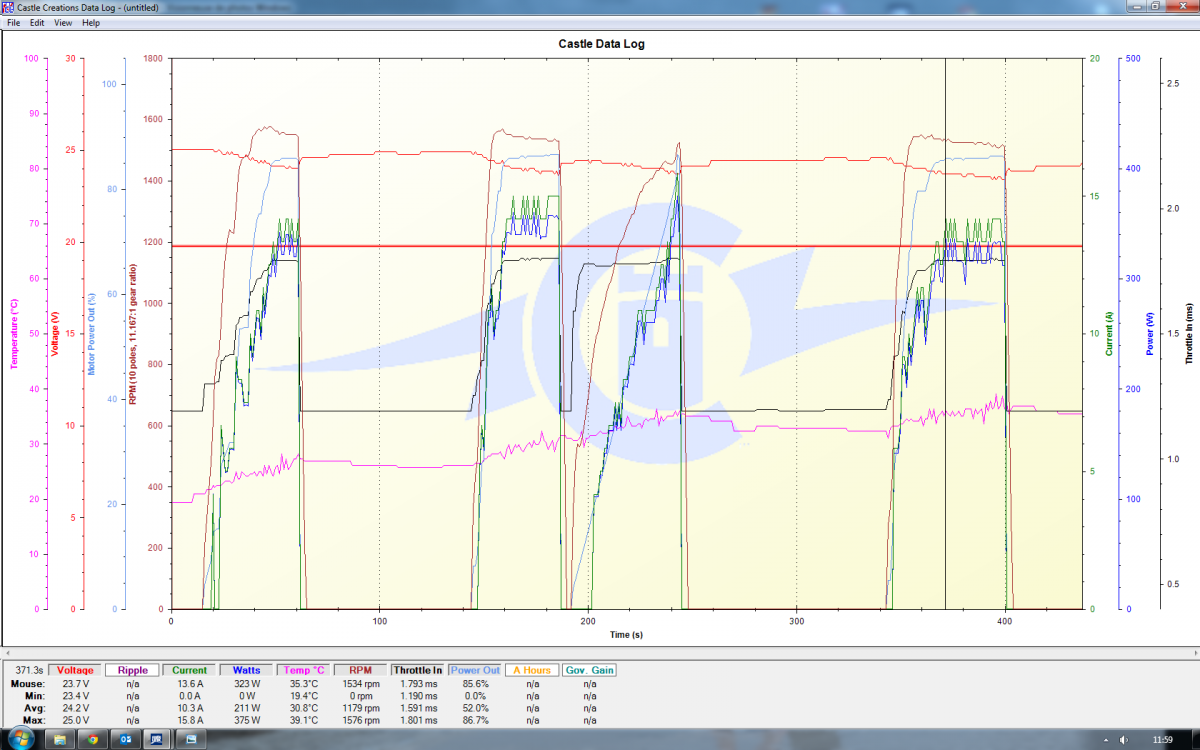This screenshot has width=1200, height=750.
Task: Click the Min voltage value 23.4 V
Action: 76,695
